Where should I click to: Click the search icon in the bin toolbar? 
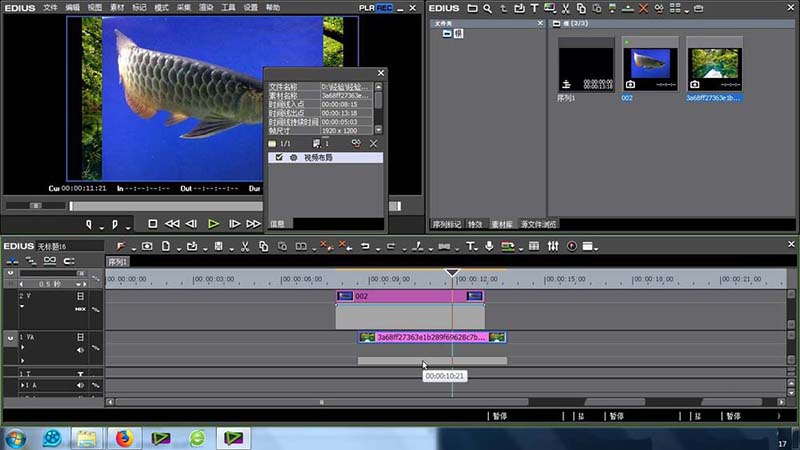point(486,8)
